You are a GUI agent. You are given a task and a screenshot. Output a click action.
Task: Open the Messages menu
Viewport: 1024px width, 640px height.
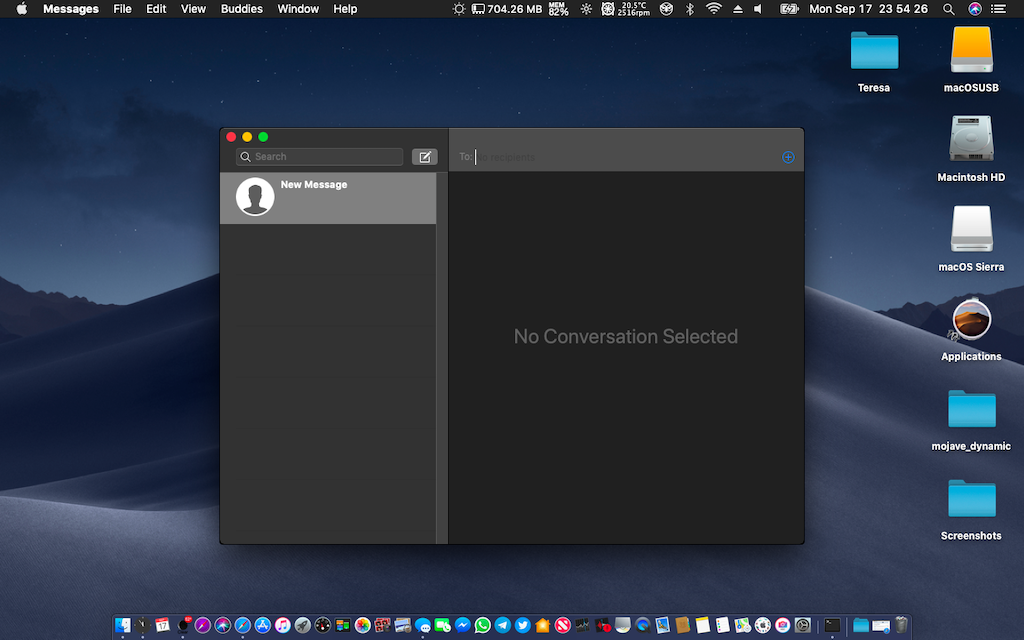pyautogui.click(x=71, y=8)
